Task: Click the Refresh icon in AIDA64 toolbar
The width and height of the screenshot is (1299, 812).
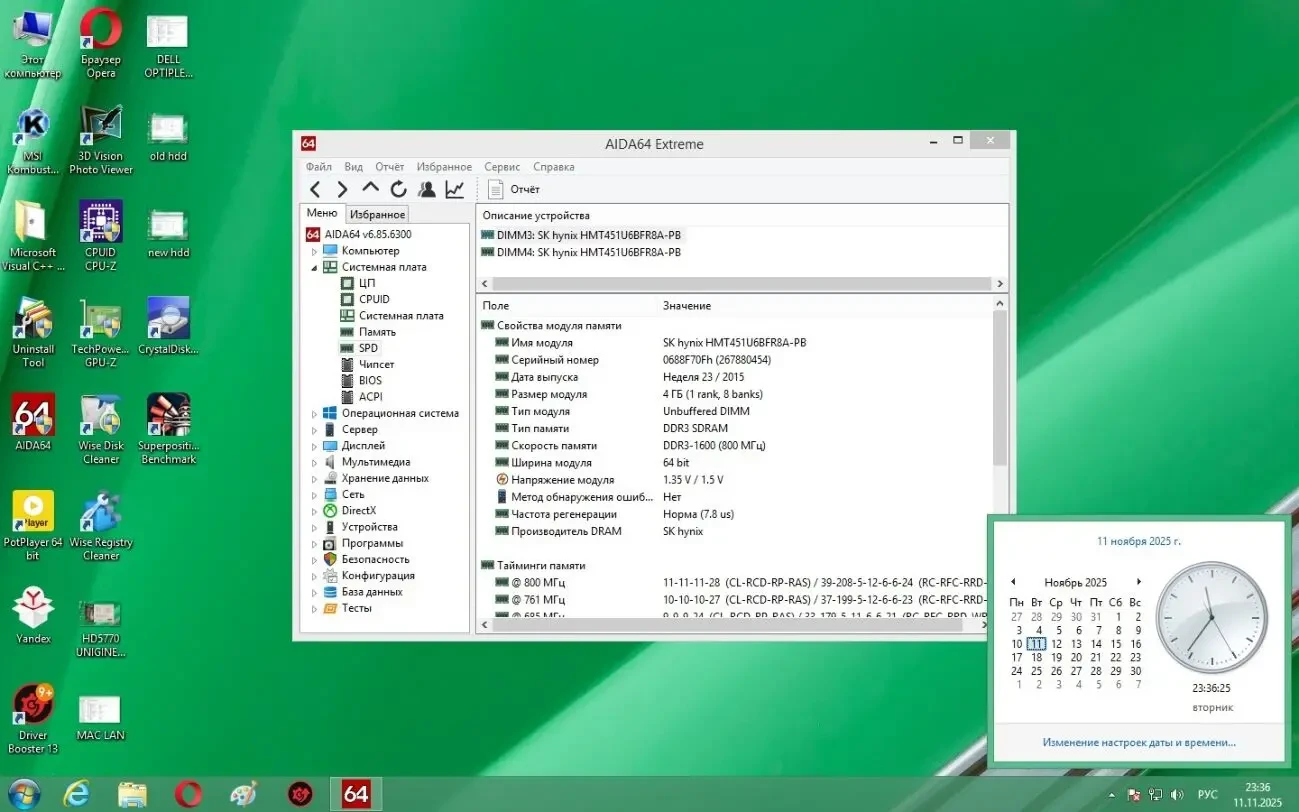Action: pos(398,189)
